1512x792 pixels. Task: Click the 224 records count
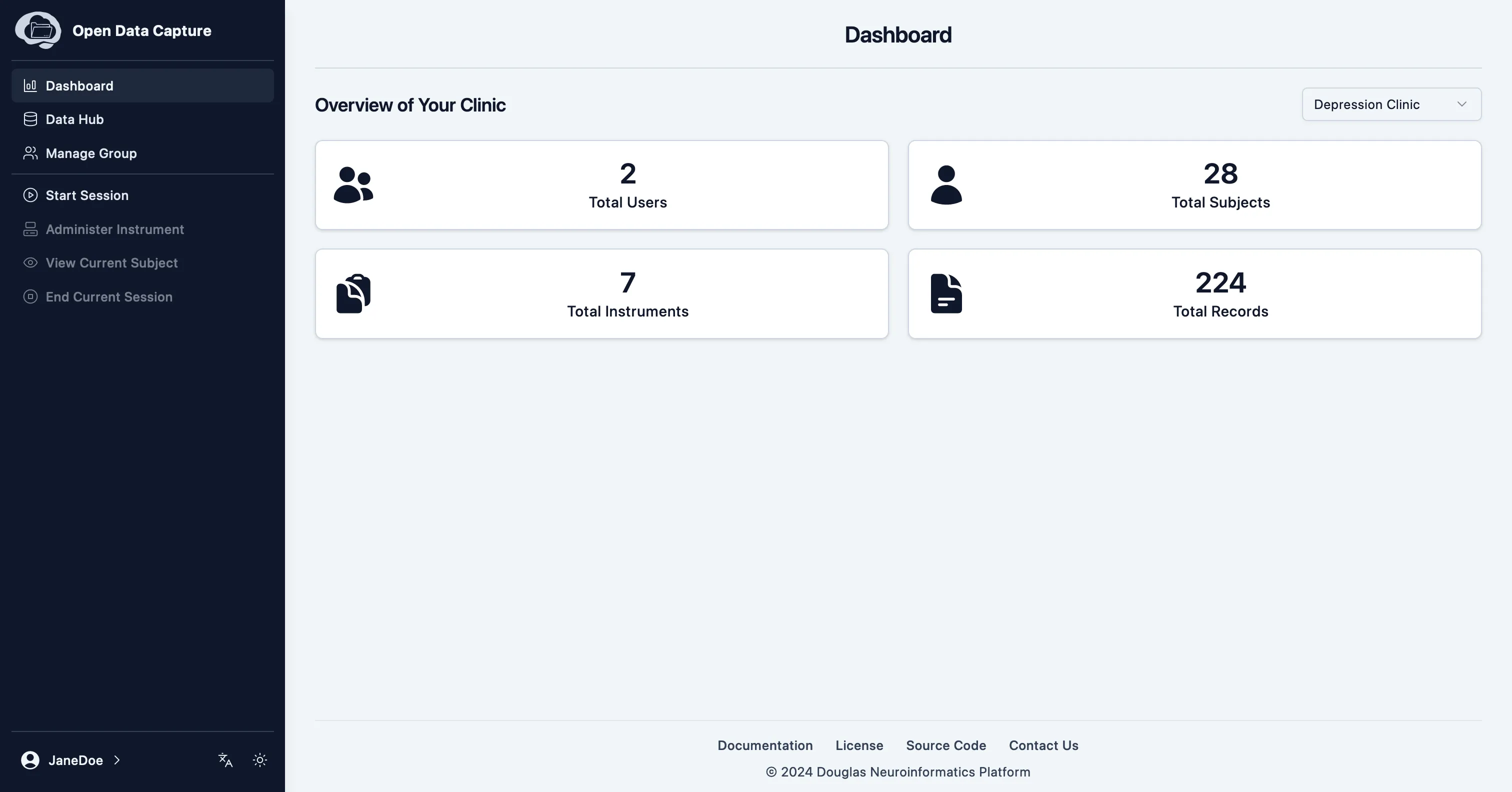tap(1220, 283)
